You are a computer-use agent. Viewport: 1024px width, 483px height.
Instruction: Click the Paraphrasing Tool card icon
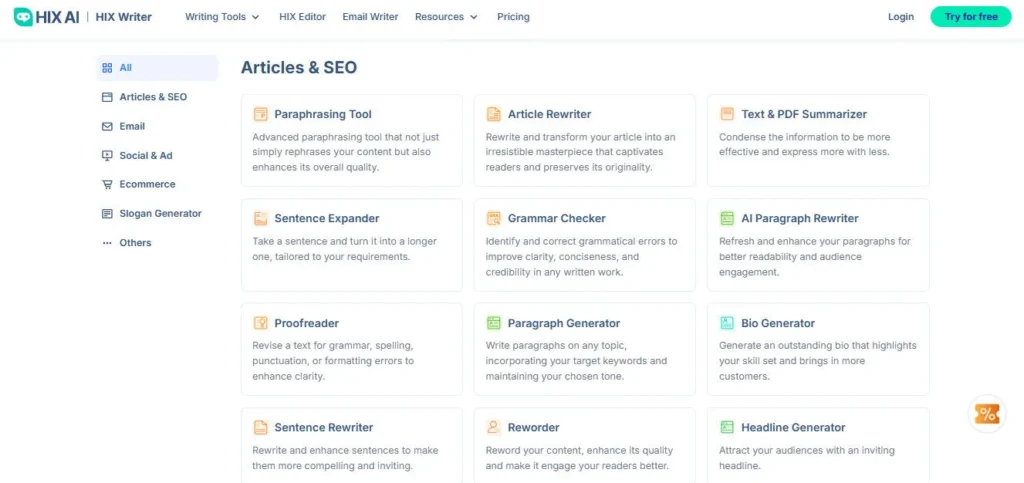[261, 114]
